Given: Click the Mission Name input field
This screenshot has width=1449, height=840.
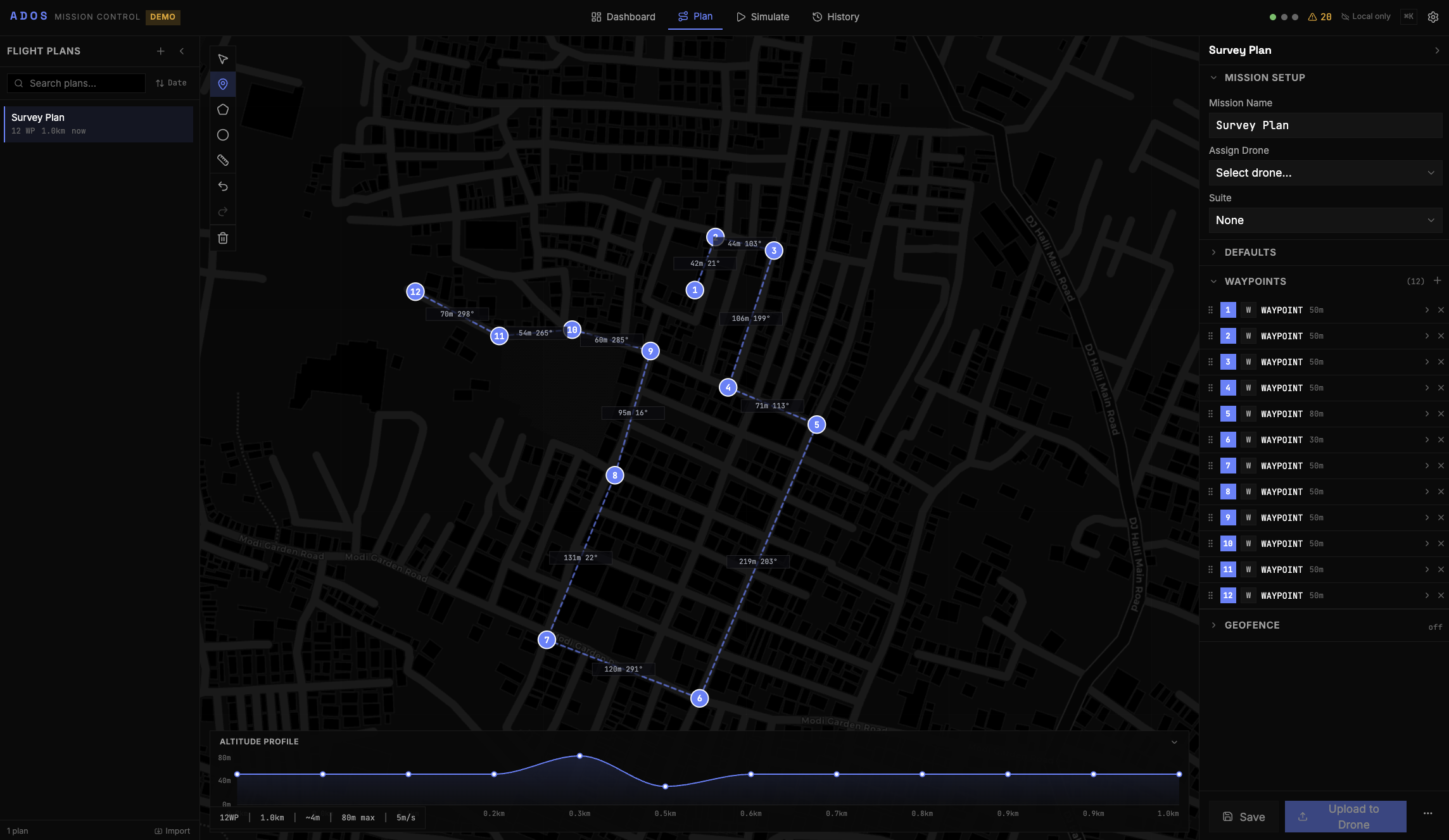Looking at the screenshot, I should (x=1325, y=125).
